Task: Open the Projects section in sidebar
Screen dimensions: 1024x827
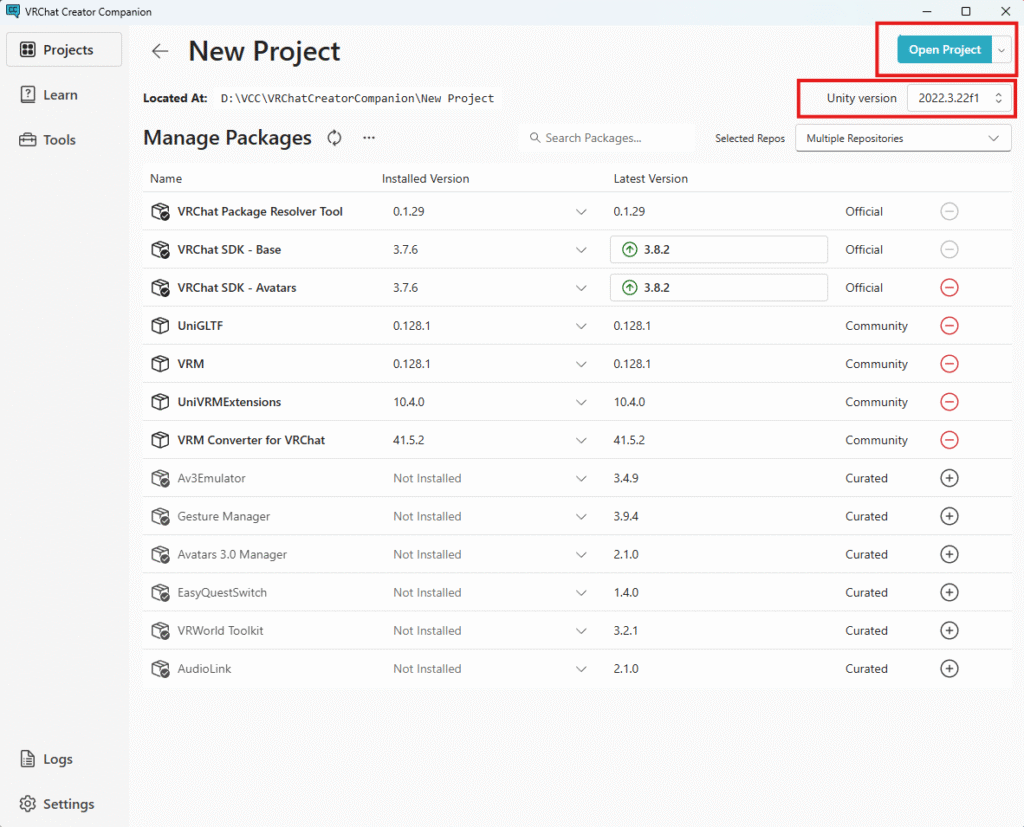Action: click(64, 50)
